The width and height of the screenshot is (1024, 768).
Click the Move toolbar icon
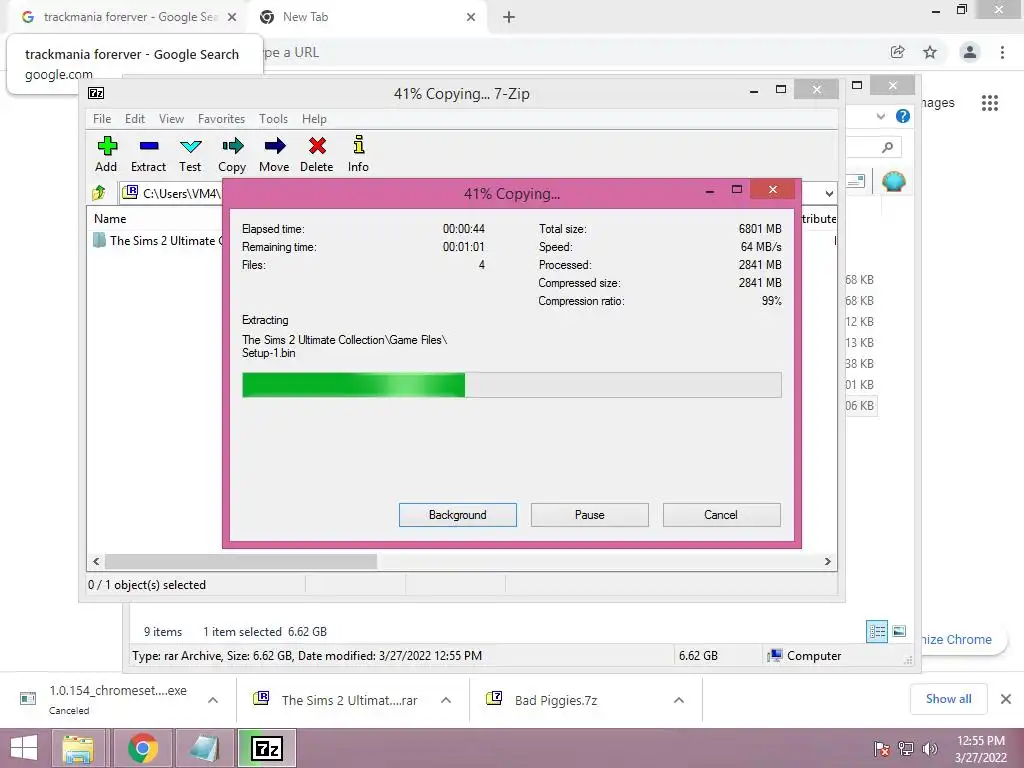[274, 146]
